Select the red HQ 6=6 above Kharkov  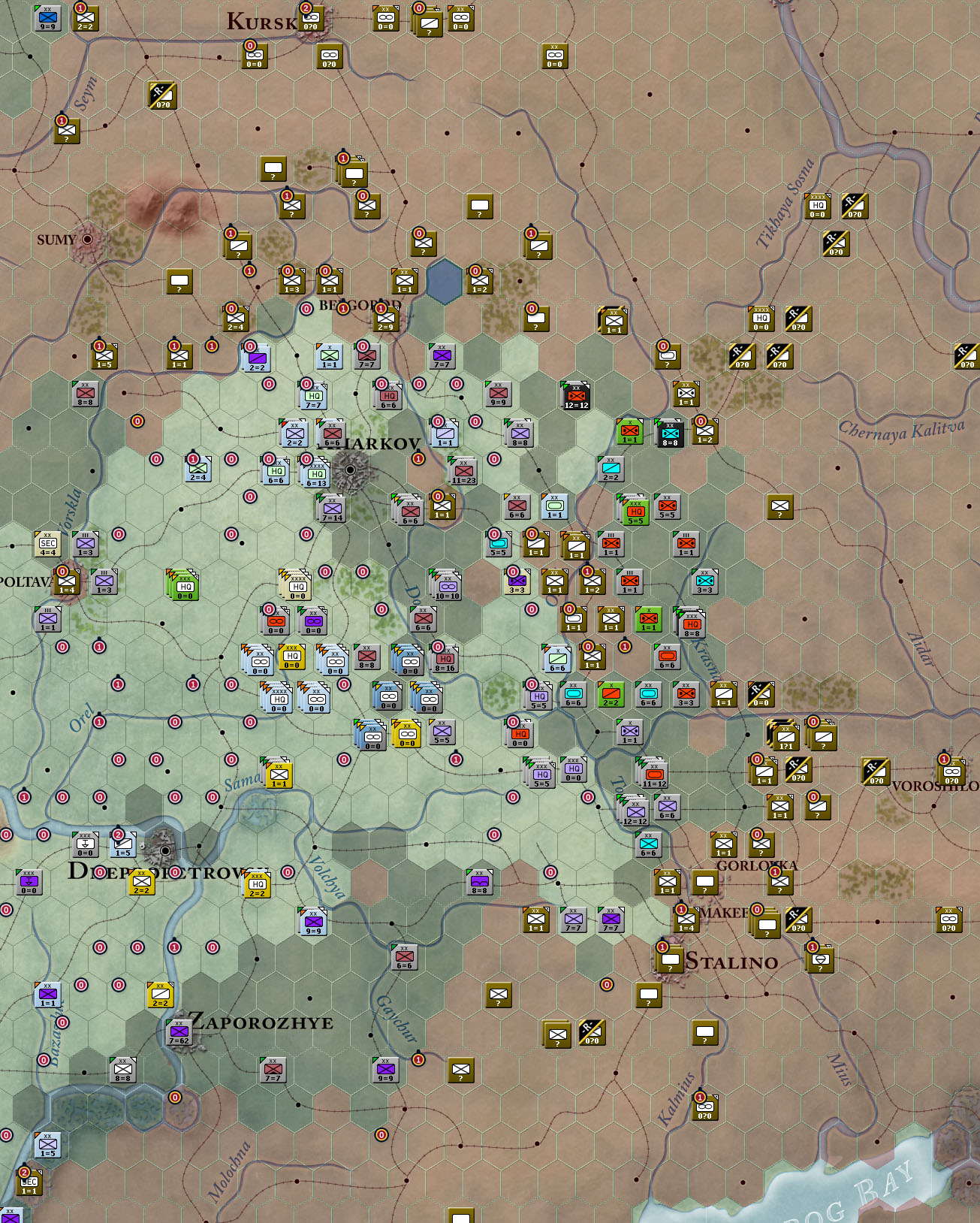(x=387, y=395)
